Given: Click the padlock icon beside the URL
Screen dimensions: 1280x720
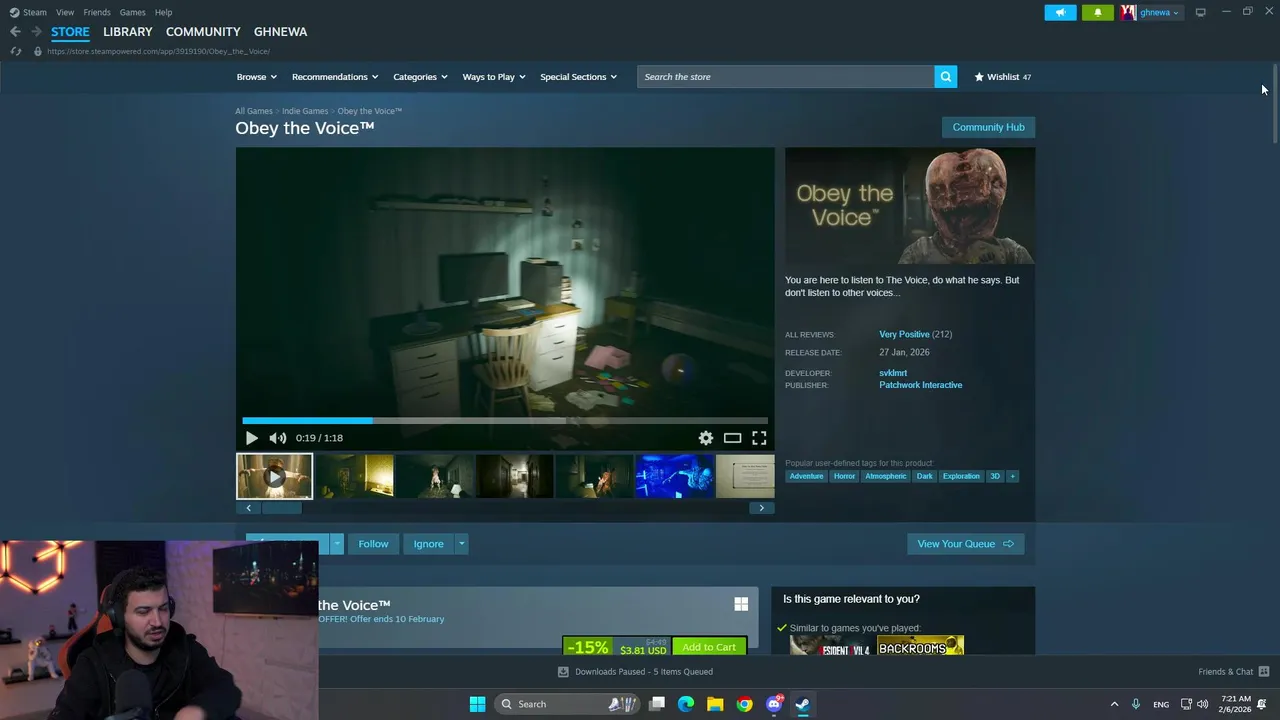Looking at the screenshot, I should point(37,51).
